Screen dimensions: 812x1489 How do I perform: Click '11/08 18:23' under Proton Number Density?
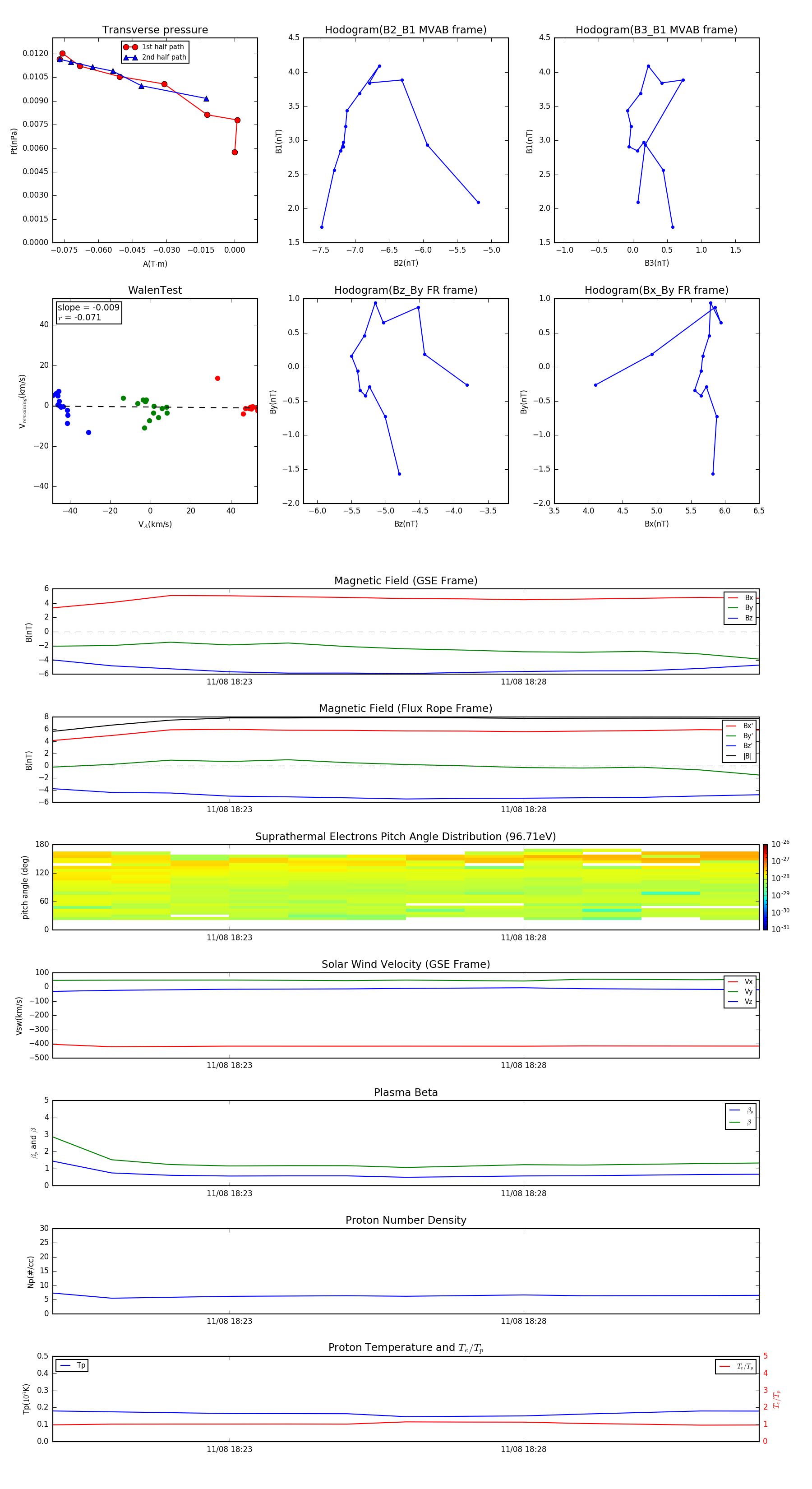(230, 1321)
